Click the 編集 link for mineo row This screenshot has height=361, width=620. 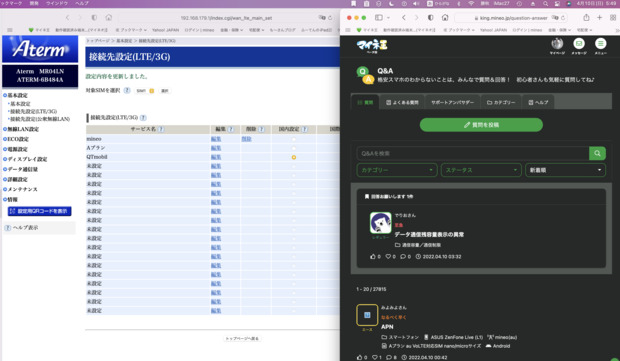[215, 139]
